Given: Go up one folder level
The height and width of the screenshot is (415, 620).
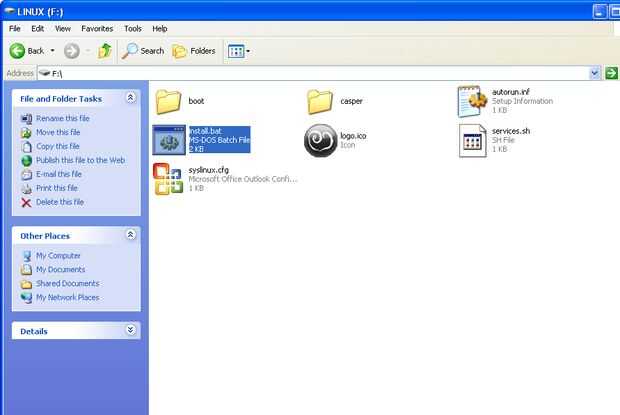Looking at the screenshot, I should 105,51.
